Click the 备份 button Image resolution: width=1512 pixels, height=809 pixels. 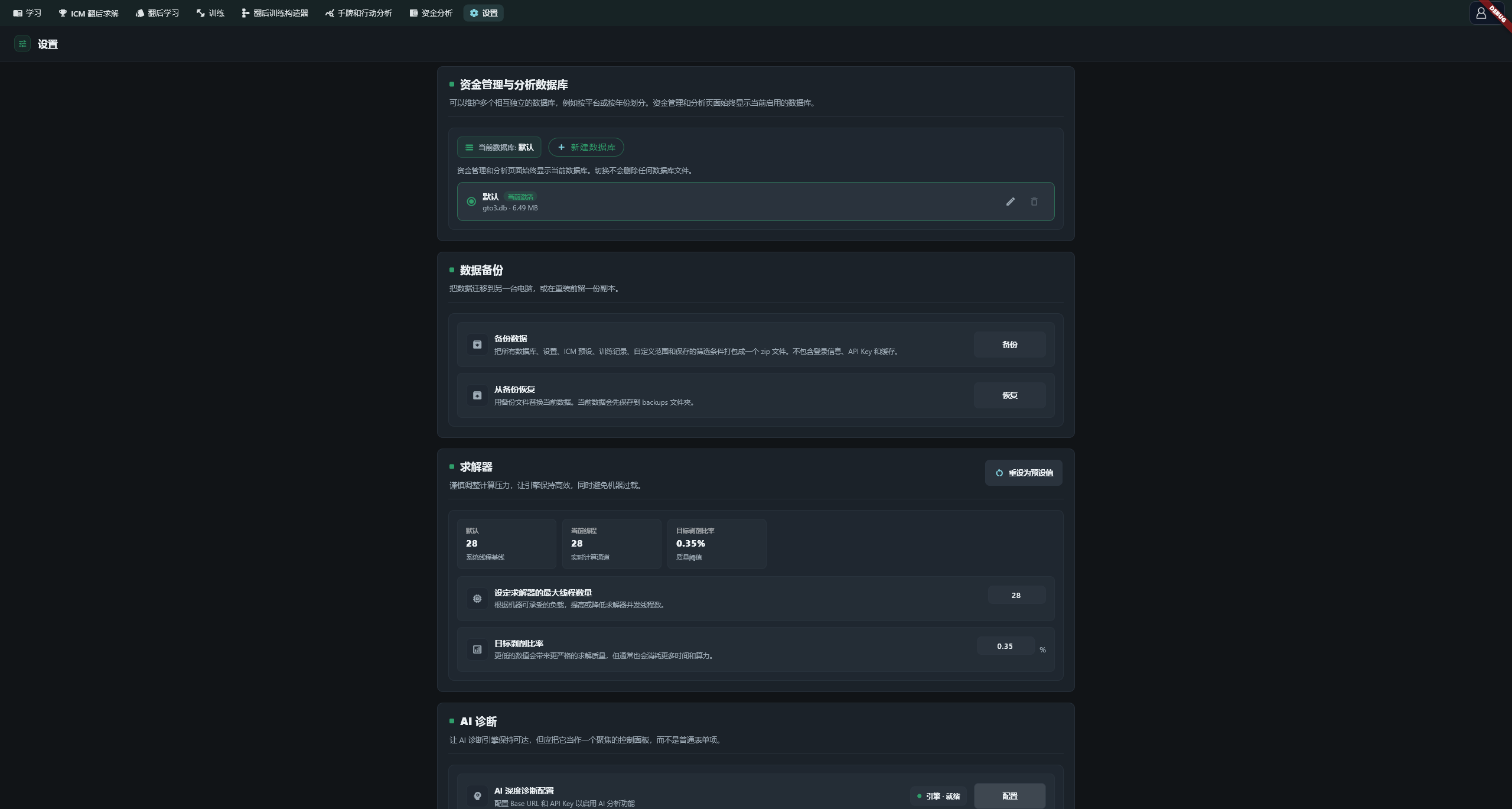[x=1010, y=345]
